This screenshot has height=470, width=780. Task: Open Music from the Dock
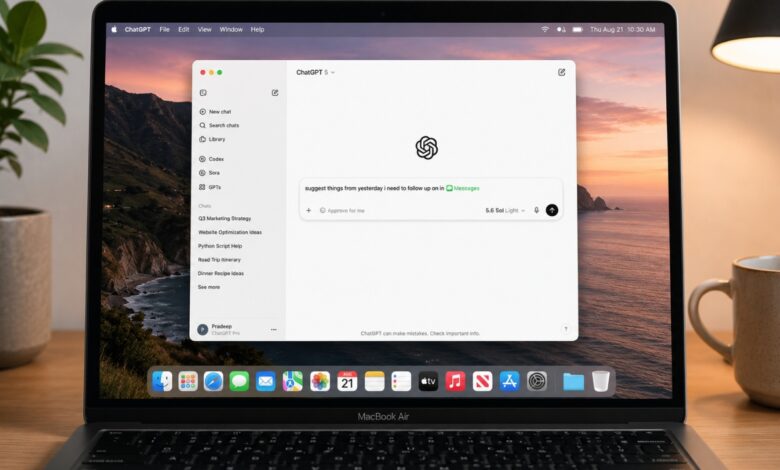tap(455, 381)
